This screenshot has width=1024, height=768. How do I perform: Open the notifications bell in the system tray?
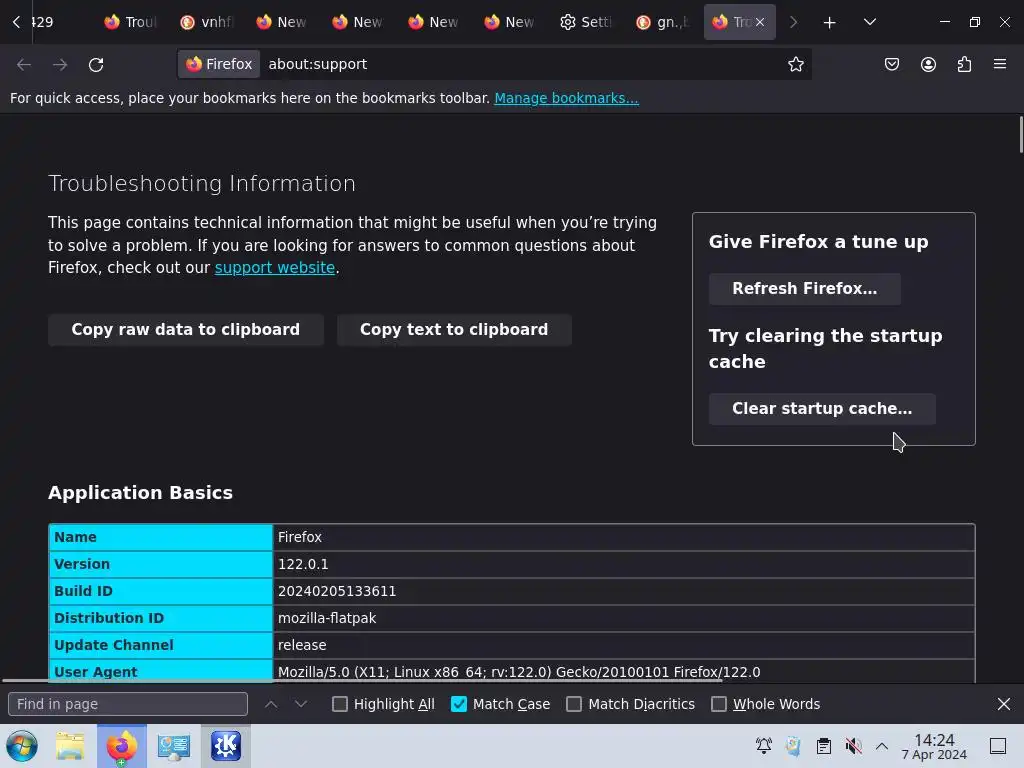click(763, 746)
